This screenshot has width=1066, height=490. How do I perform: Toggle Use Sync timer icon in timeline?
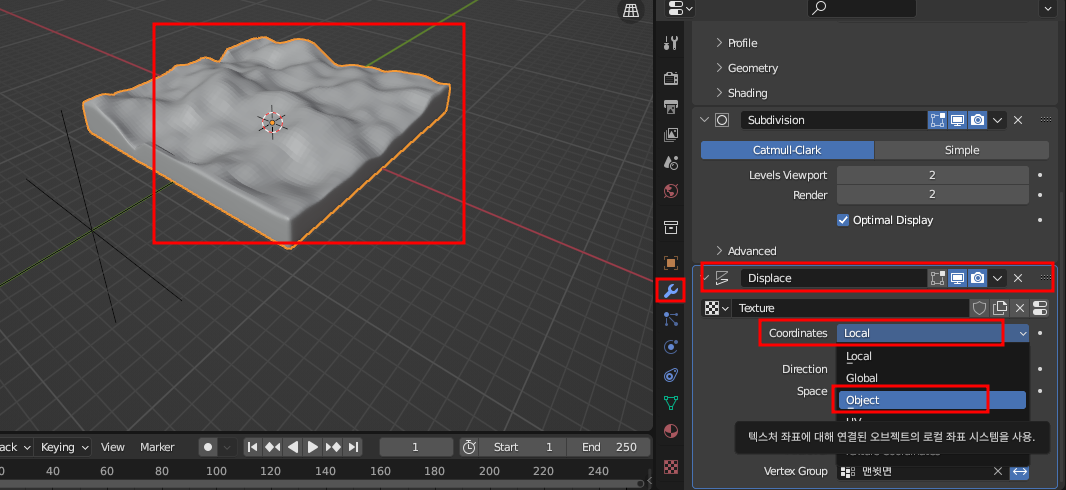coord(468,447)
